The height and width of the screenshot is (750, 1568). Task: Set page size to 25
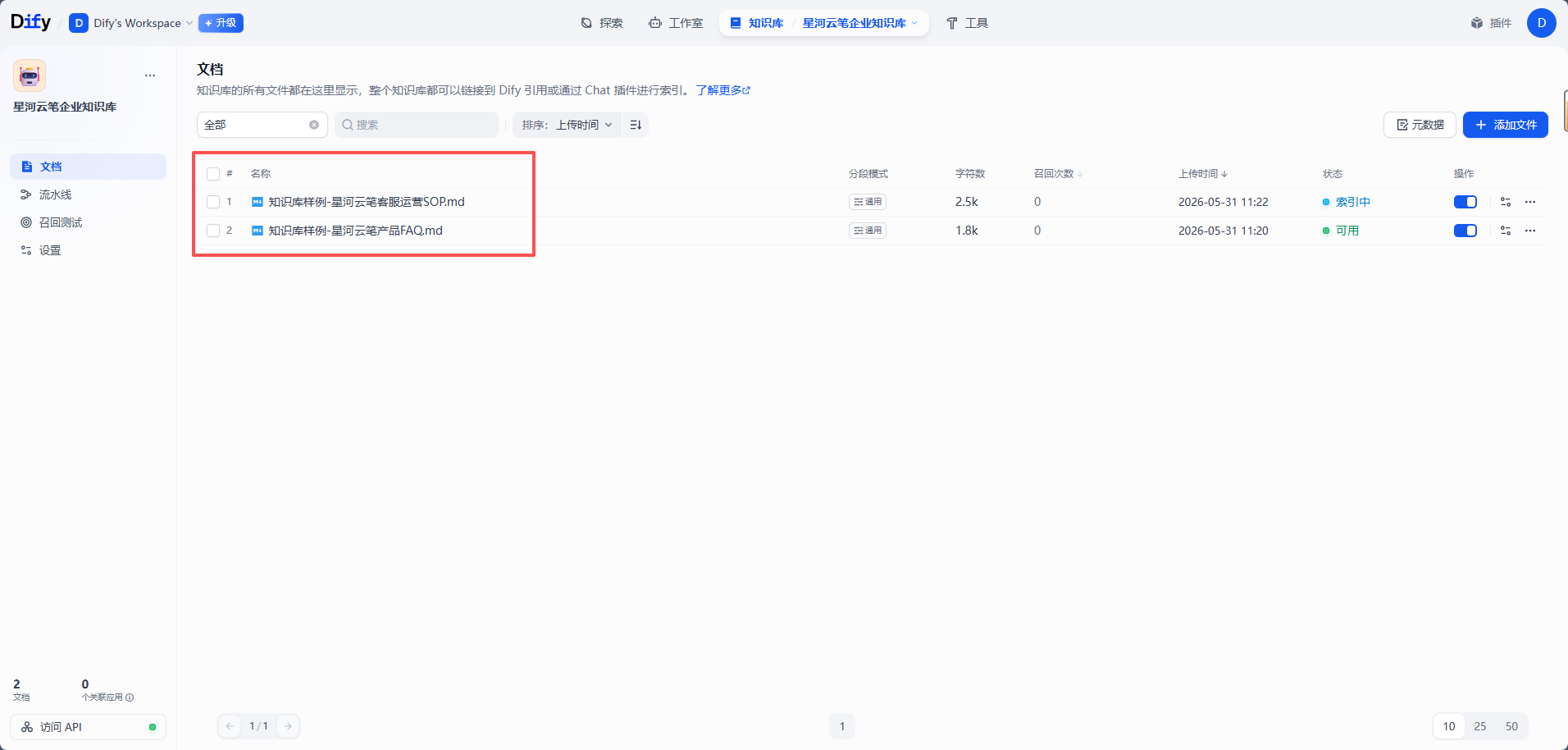pos(1480,726)
